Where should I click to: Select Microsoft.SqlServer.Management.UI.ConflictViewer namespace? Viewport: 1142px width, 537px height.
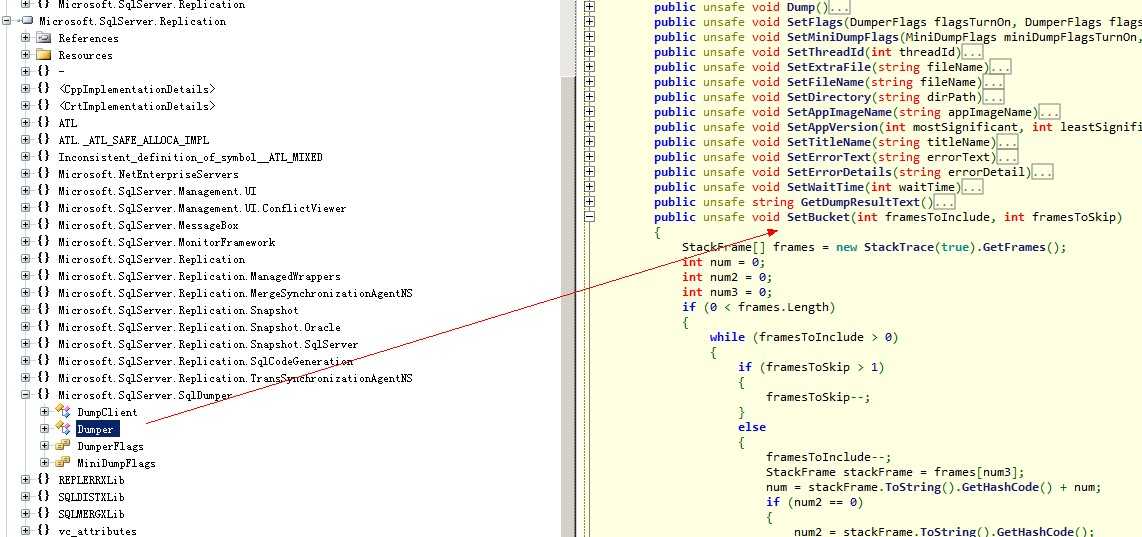tap(202, 208)
